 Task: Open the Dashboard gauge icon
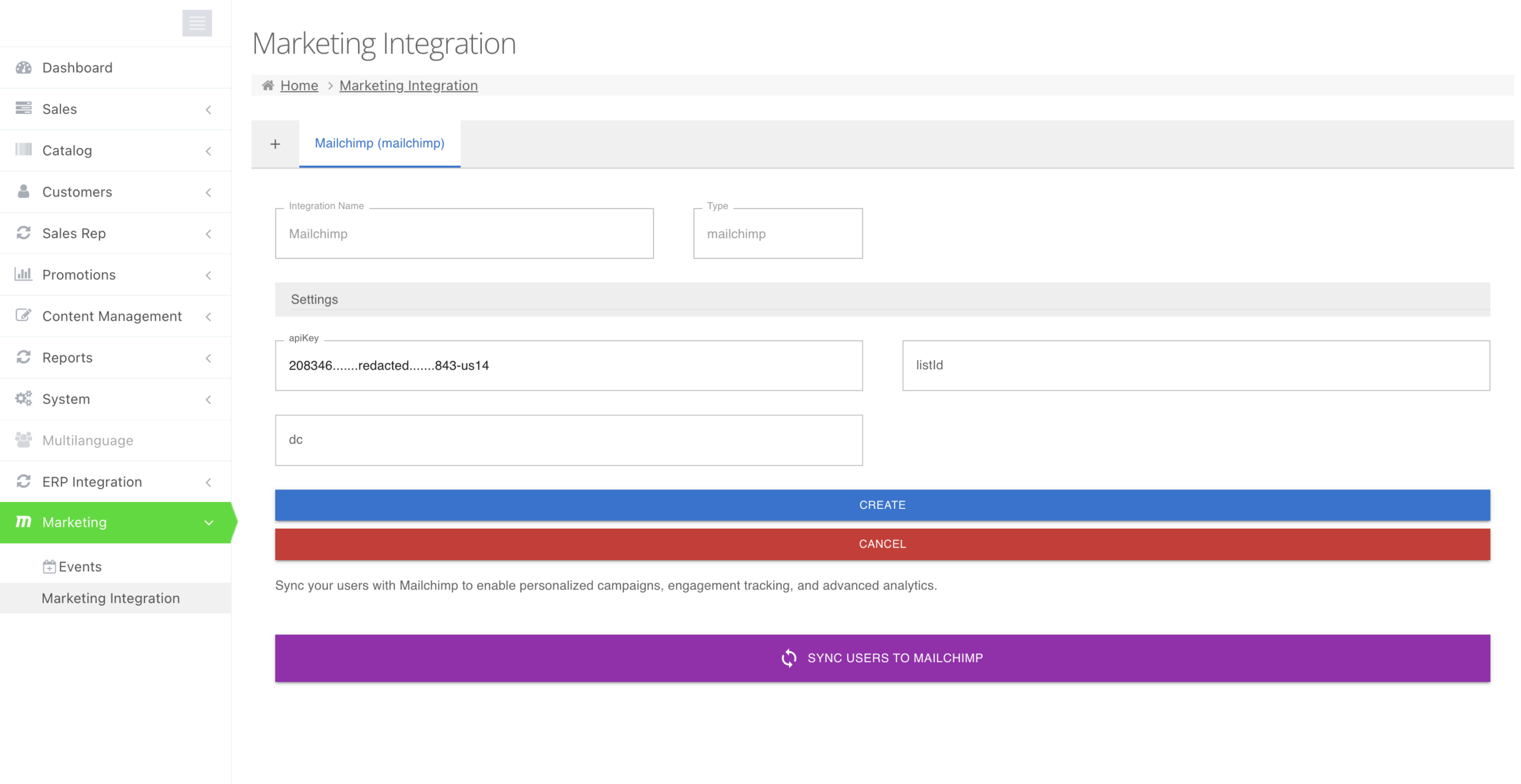point(23,68)
